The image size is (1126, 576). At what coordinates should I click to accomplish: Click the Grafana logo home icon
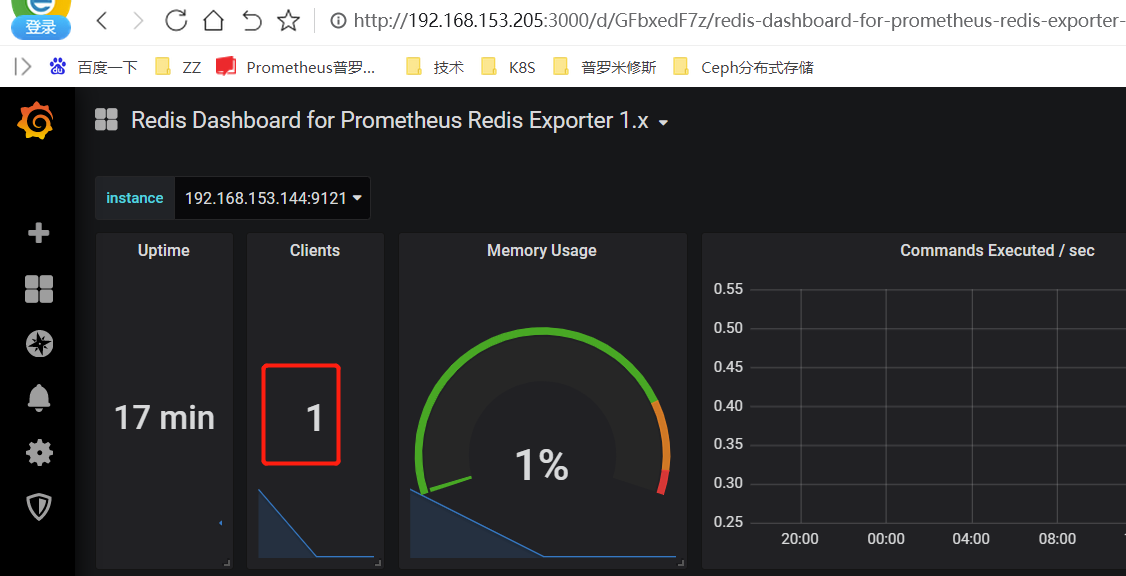click(x=35, y=120)
